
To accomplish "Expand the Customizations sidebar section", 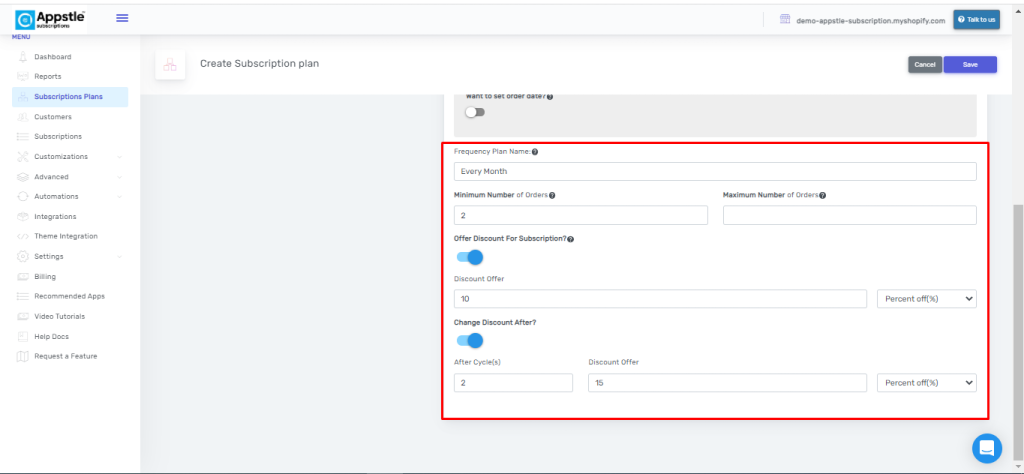I will (x=119, y=157).
